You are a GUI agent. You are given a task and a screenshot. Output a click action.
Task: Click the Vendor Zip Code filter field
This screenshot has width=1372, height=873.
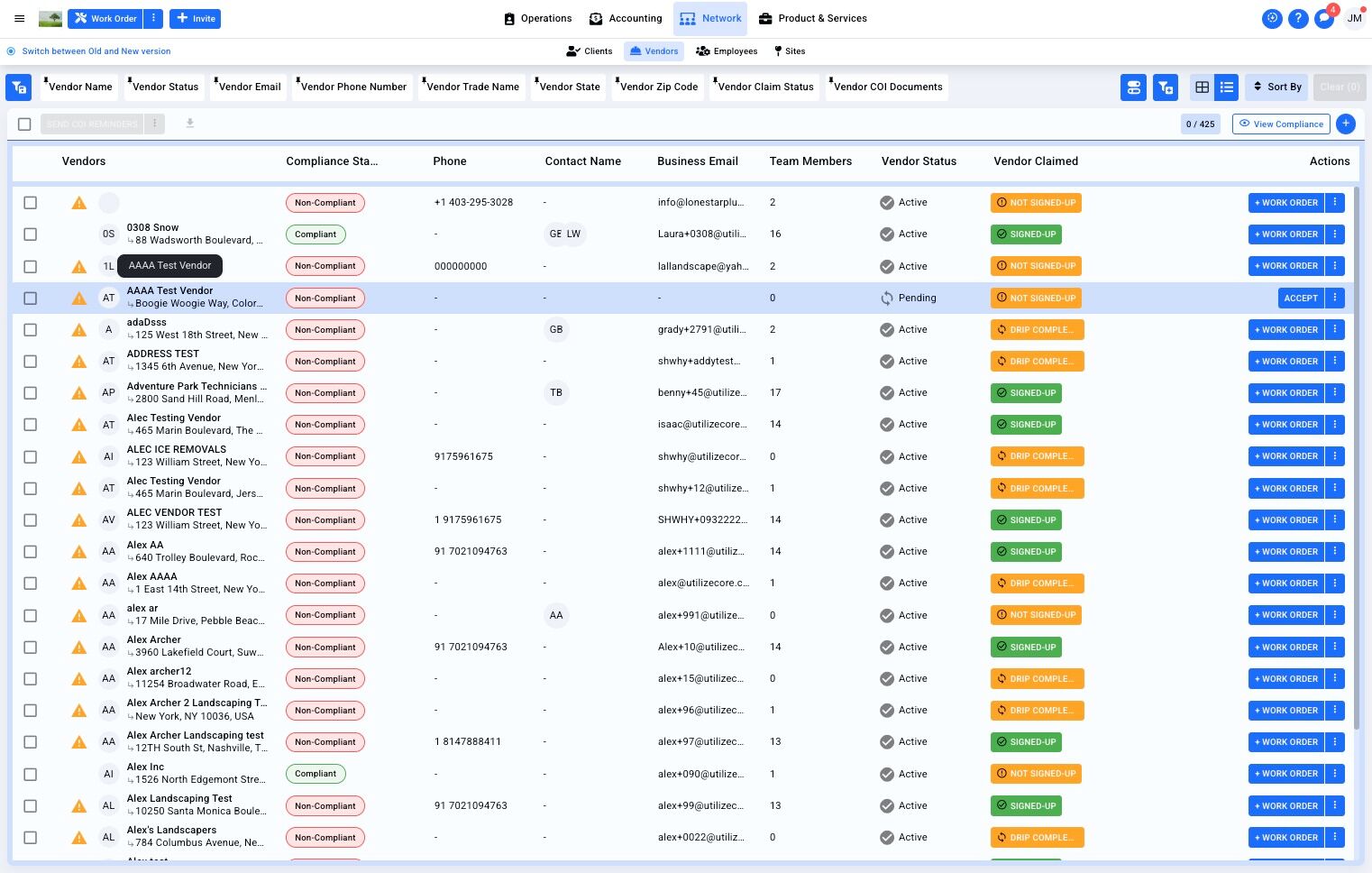click(659, 87)
